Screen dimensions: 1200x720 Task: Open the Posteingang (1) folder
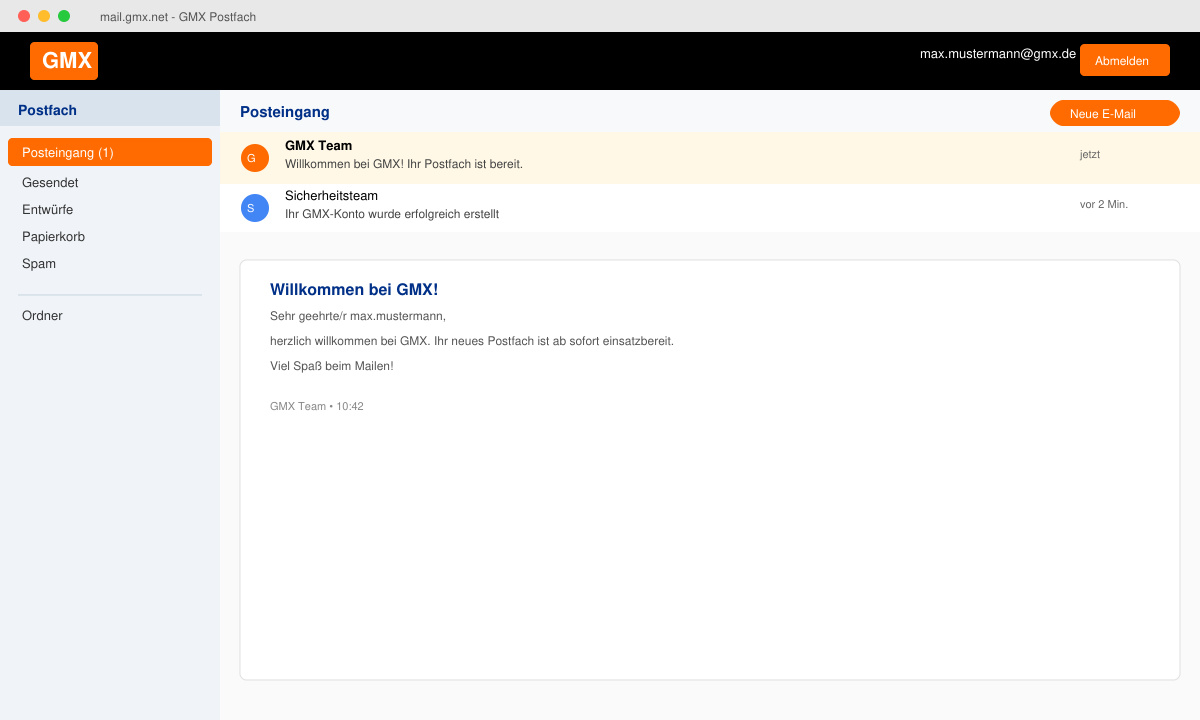coord(110,152)
